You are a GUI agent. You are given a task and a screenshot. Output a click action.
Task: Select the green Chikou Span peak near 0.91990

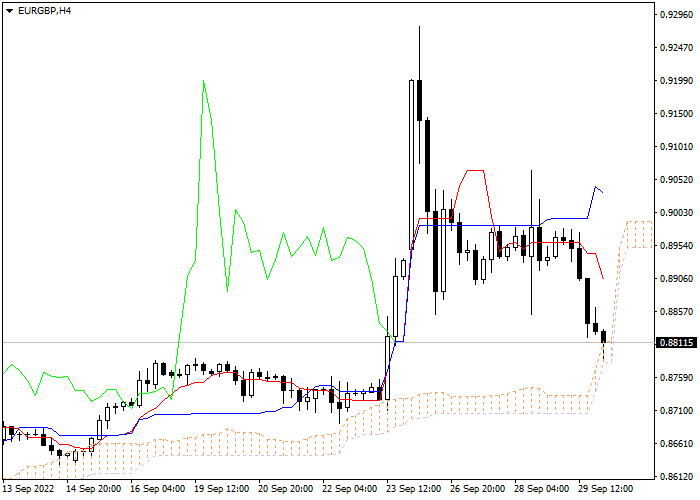[x=204, y=82]
